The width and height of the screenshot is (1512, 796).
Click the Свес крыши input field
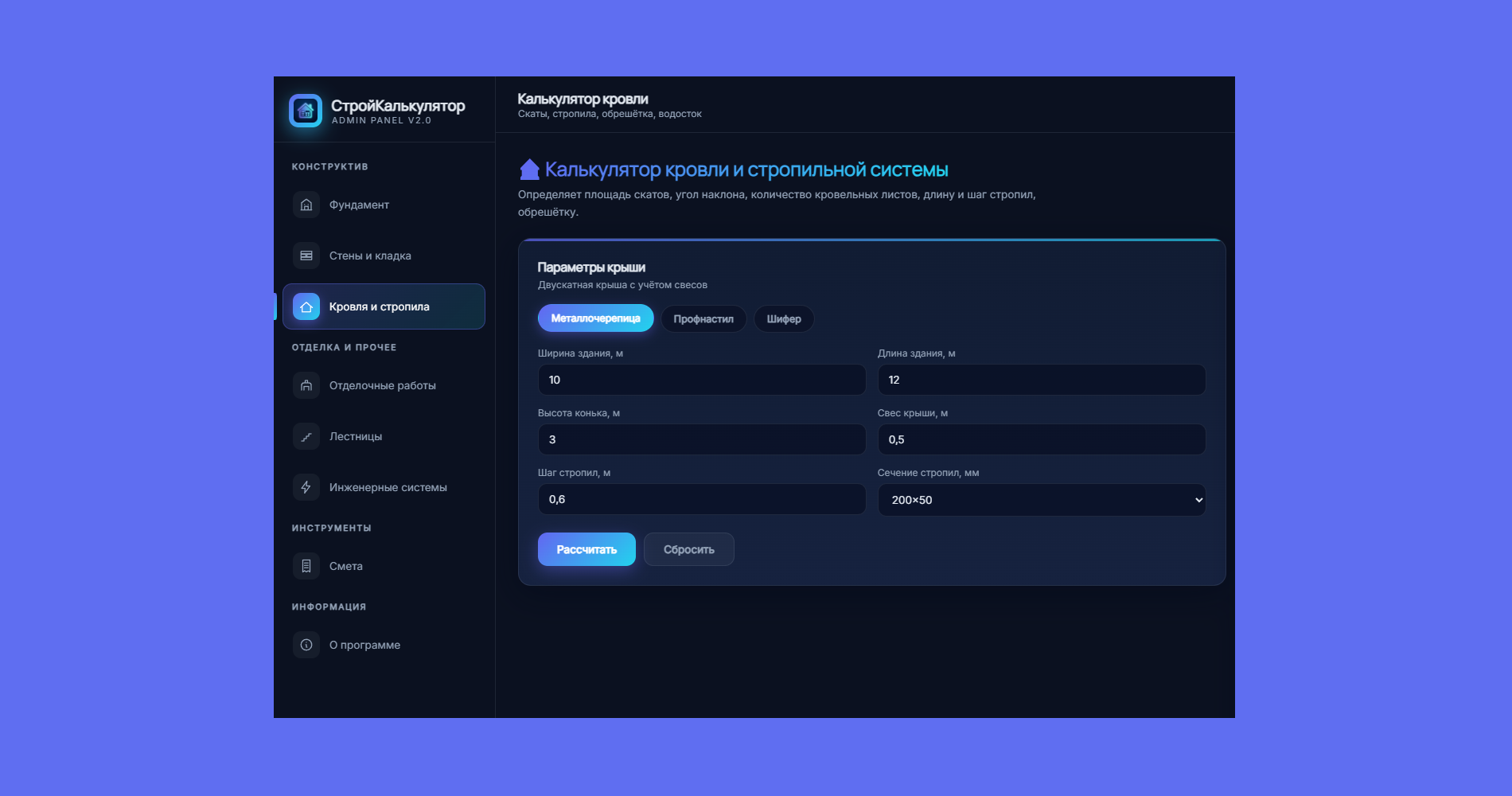coord(1041,439)
